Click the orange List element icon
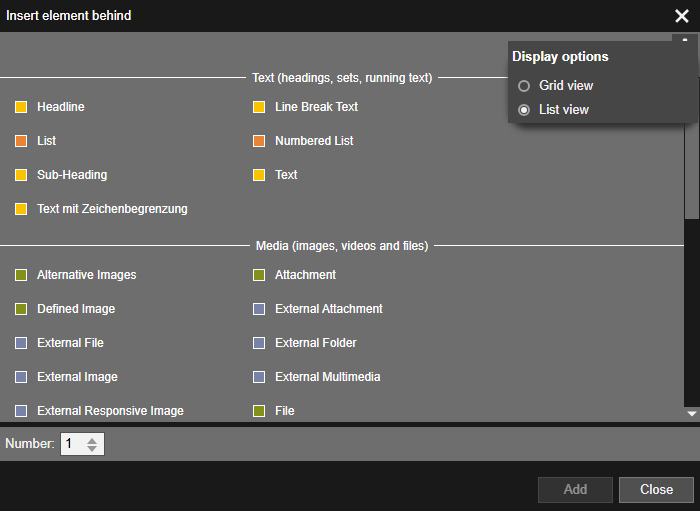 coord(21,141)
